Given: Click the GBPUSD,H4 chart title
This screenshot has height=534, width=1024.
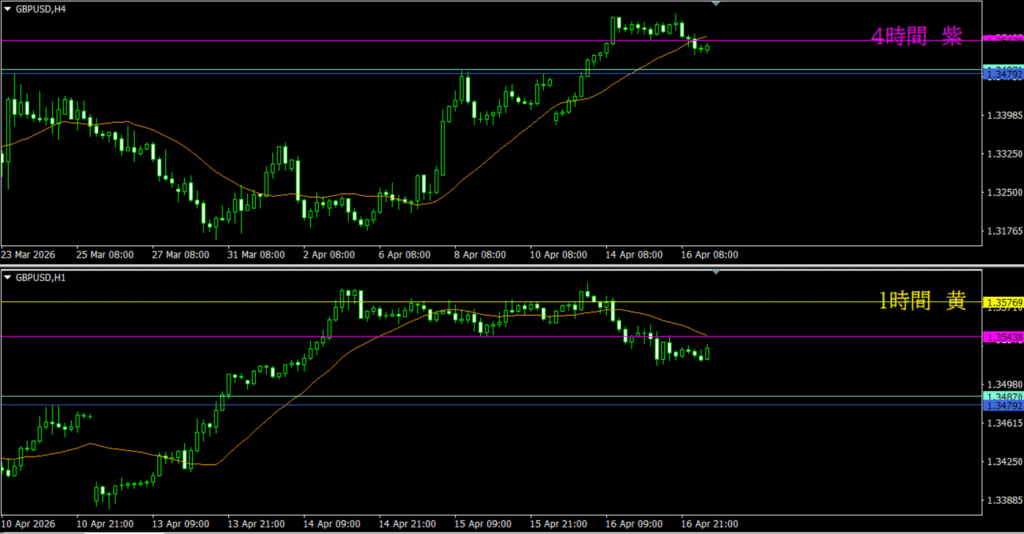Looking at the screenshot, I should coord(43,7).
